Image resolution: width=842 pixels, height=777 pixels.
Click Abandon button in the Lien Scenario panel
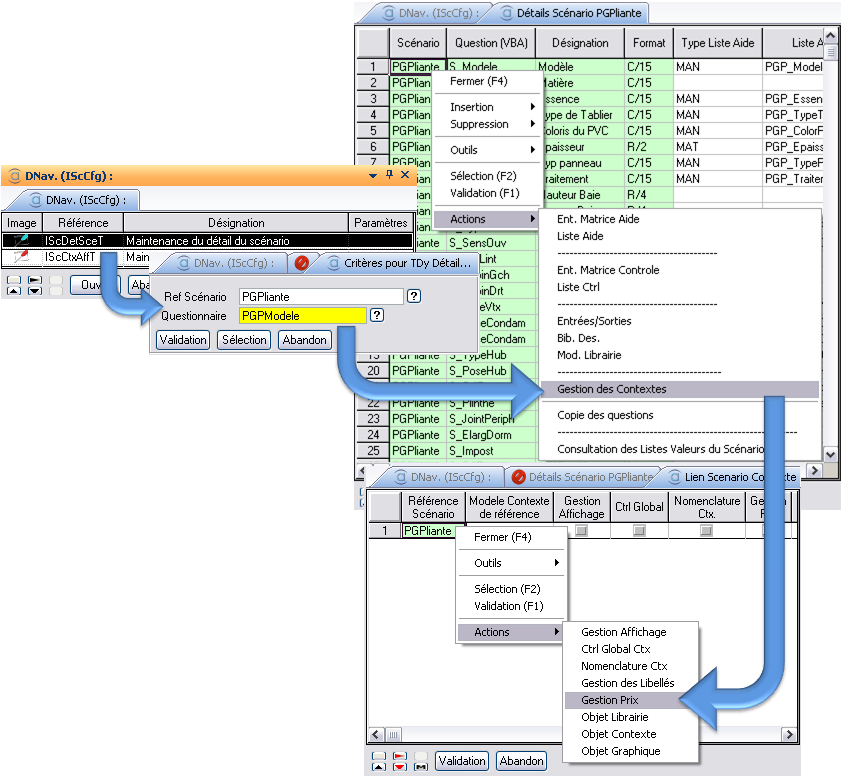[x=521, y=761]
